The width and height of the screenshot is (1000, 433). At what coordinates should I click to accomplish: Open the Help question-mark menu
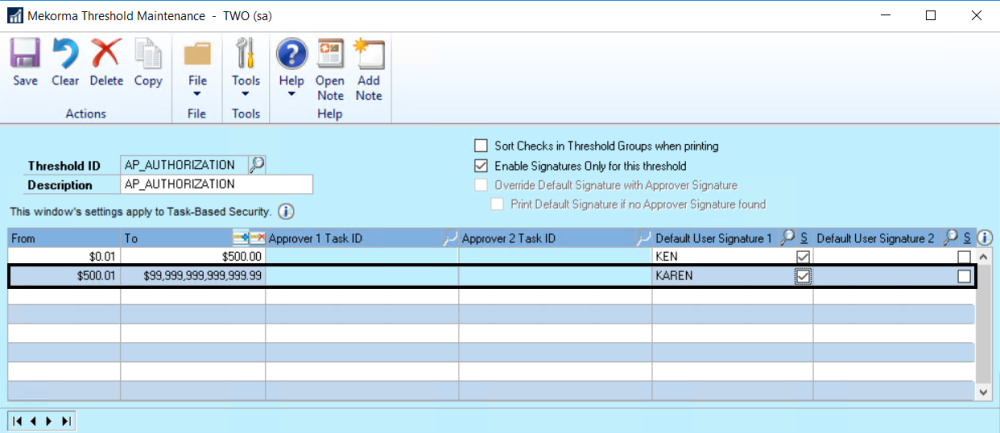[291, 54]
